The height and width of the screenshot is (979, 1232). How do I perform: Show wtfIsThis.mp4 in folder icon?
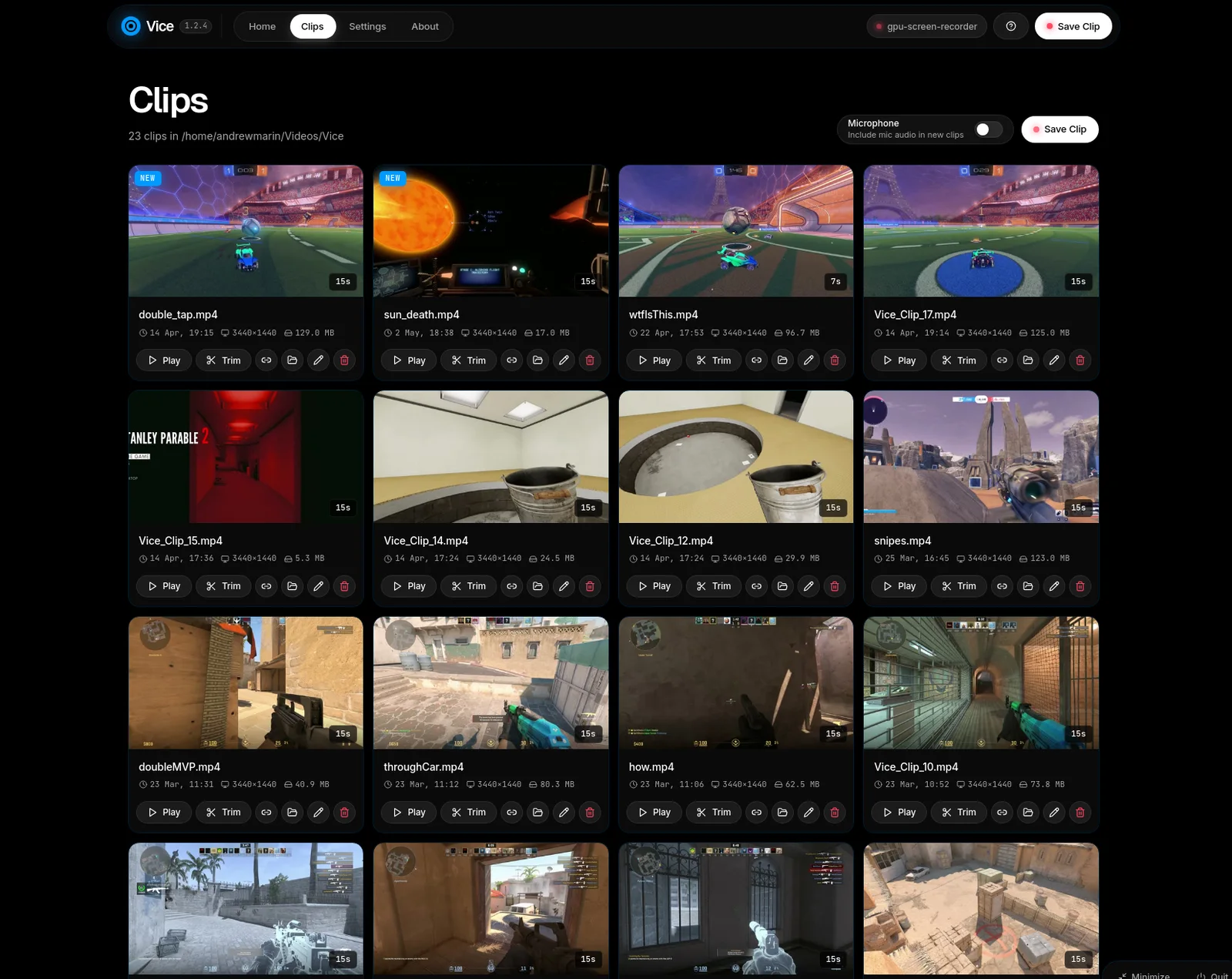tap(783, 360)
